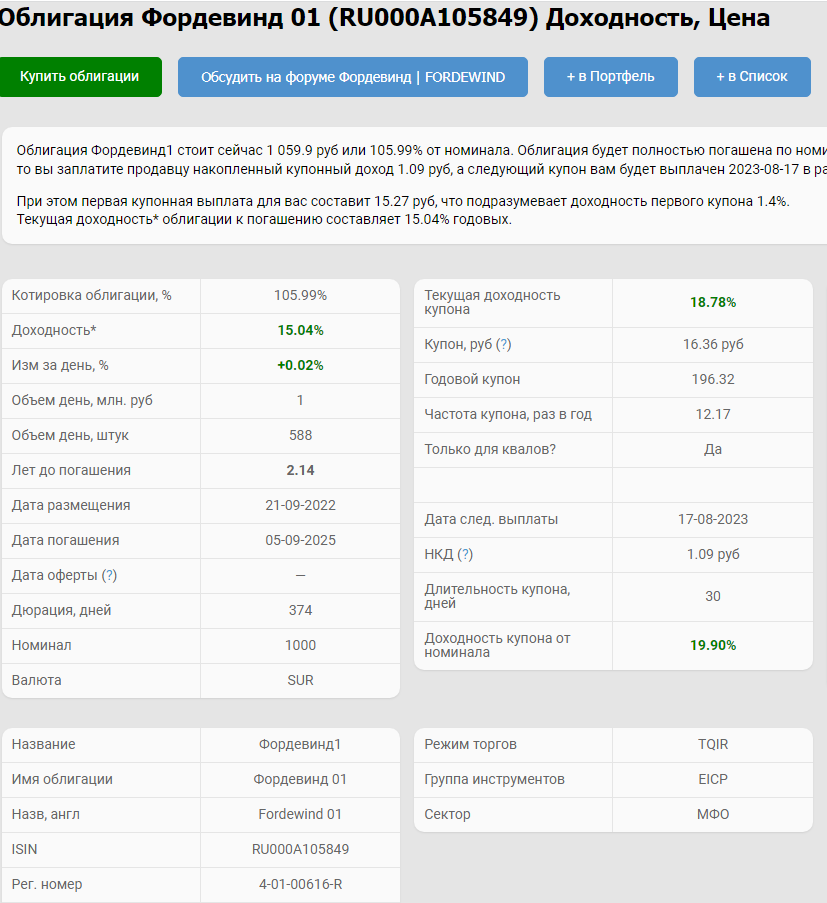Click the daily change value '+0.02%'
Viewport: 827px width, 903px height.
coord(300,366)
